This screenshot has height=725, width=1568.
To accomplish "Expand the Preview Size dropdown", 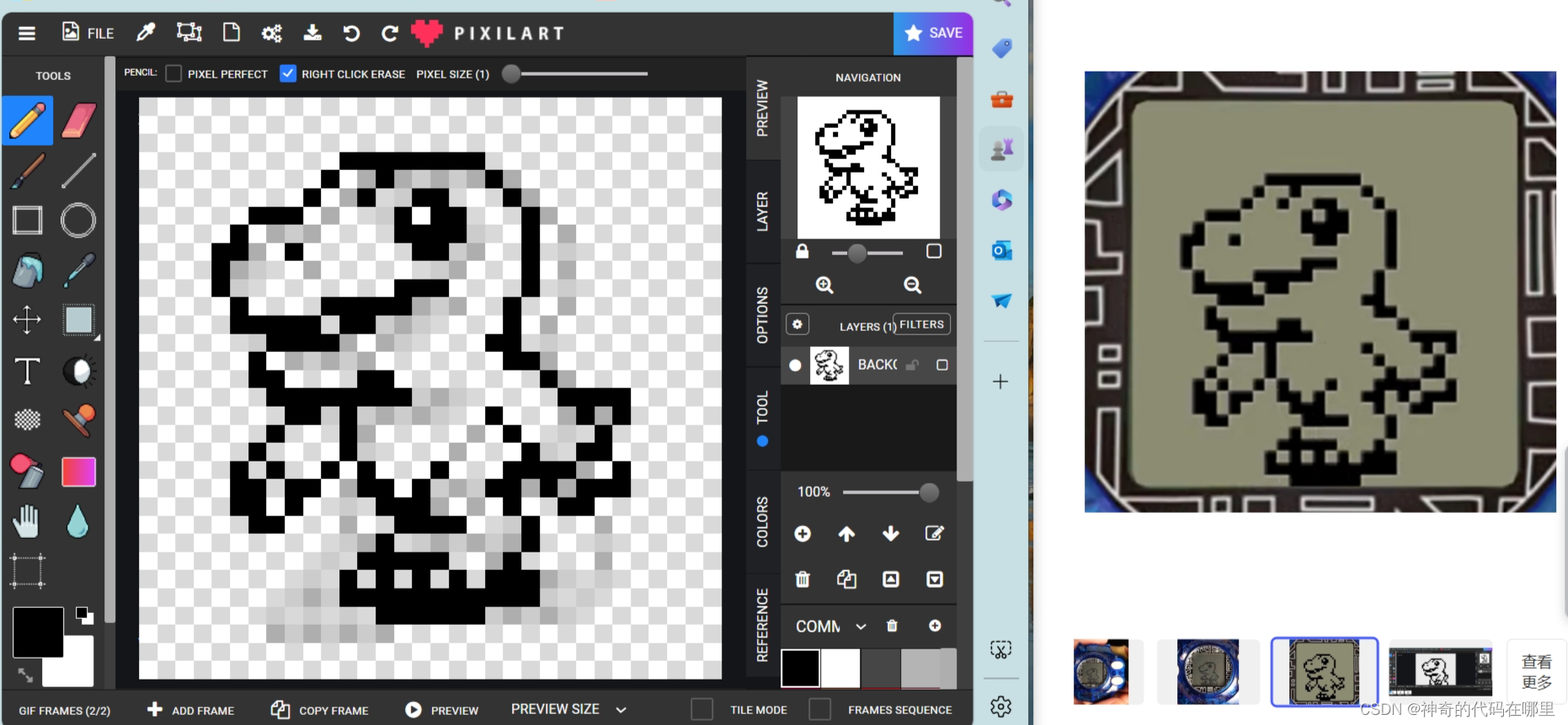I will pyautogui.click(x=568, y=710).
